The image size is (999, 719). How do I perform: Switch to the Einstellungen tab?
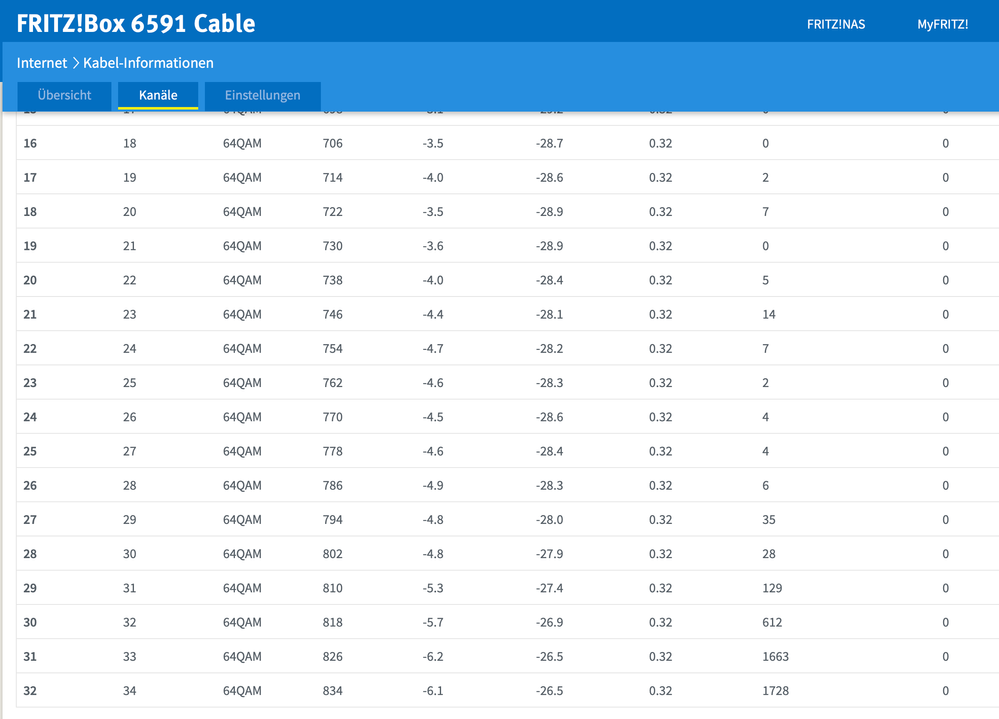coord(262,96)
